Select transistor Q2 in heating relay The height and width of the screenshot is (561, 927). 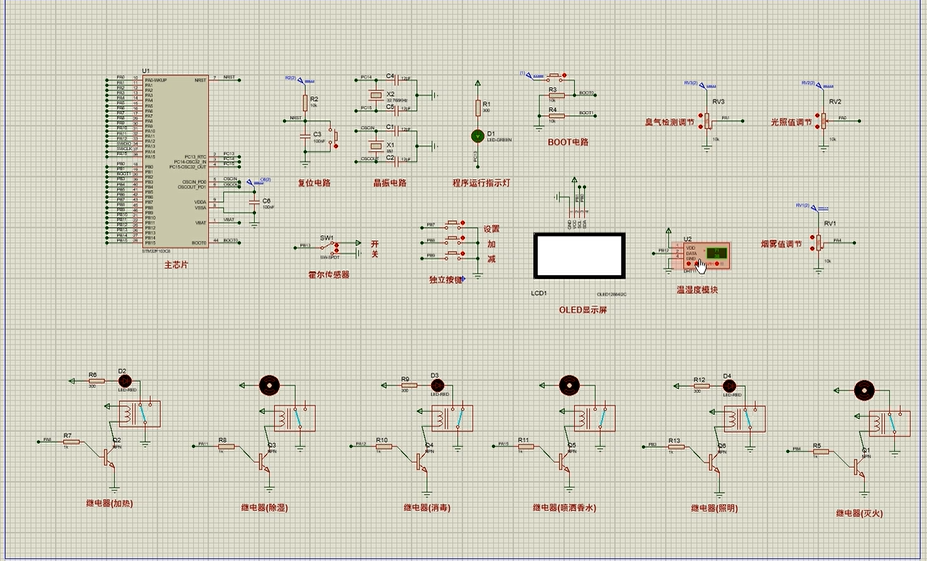(x=108, y=457)
